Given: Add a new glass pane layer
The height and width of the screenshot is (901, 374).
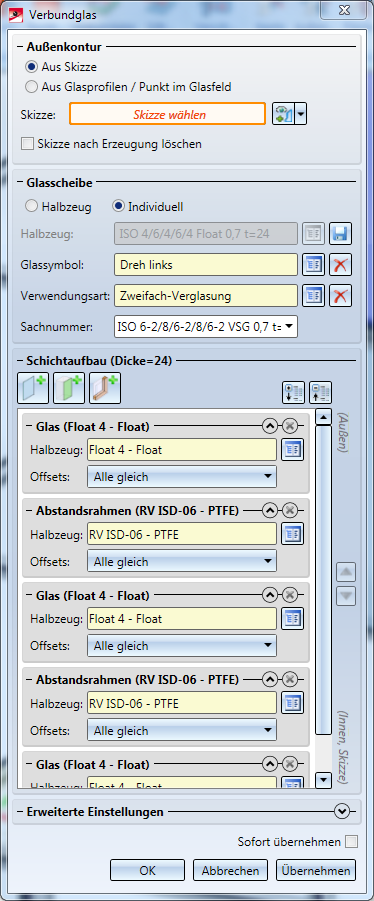Looking at the screenshot, I should [x=33, y=388].
